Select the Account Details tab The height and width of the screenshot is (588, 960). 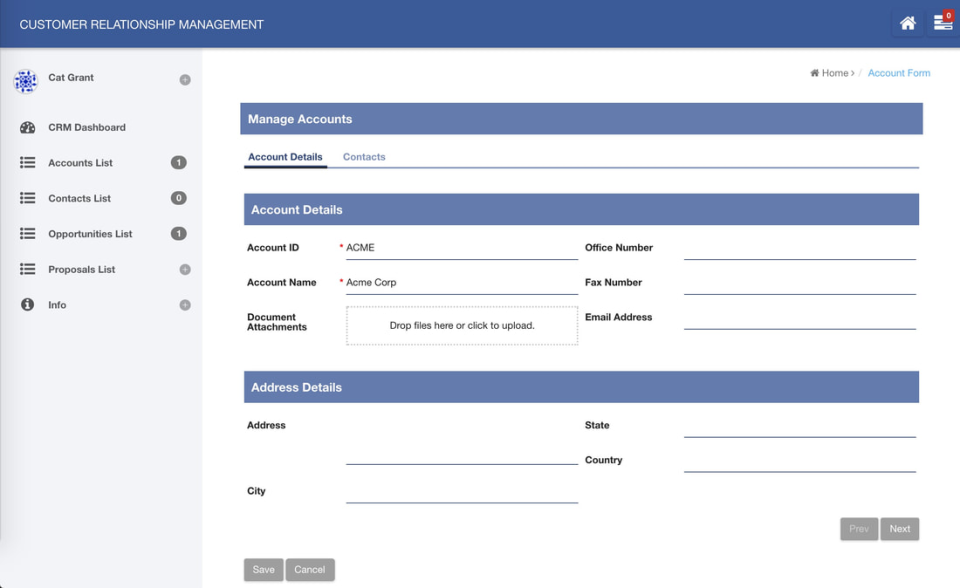[x=285, y=157]
